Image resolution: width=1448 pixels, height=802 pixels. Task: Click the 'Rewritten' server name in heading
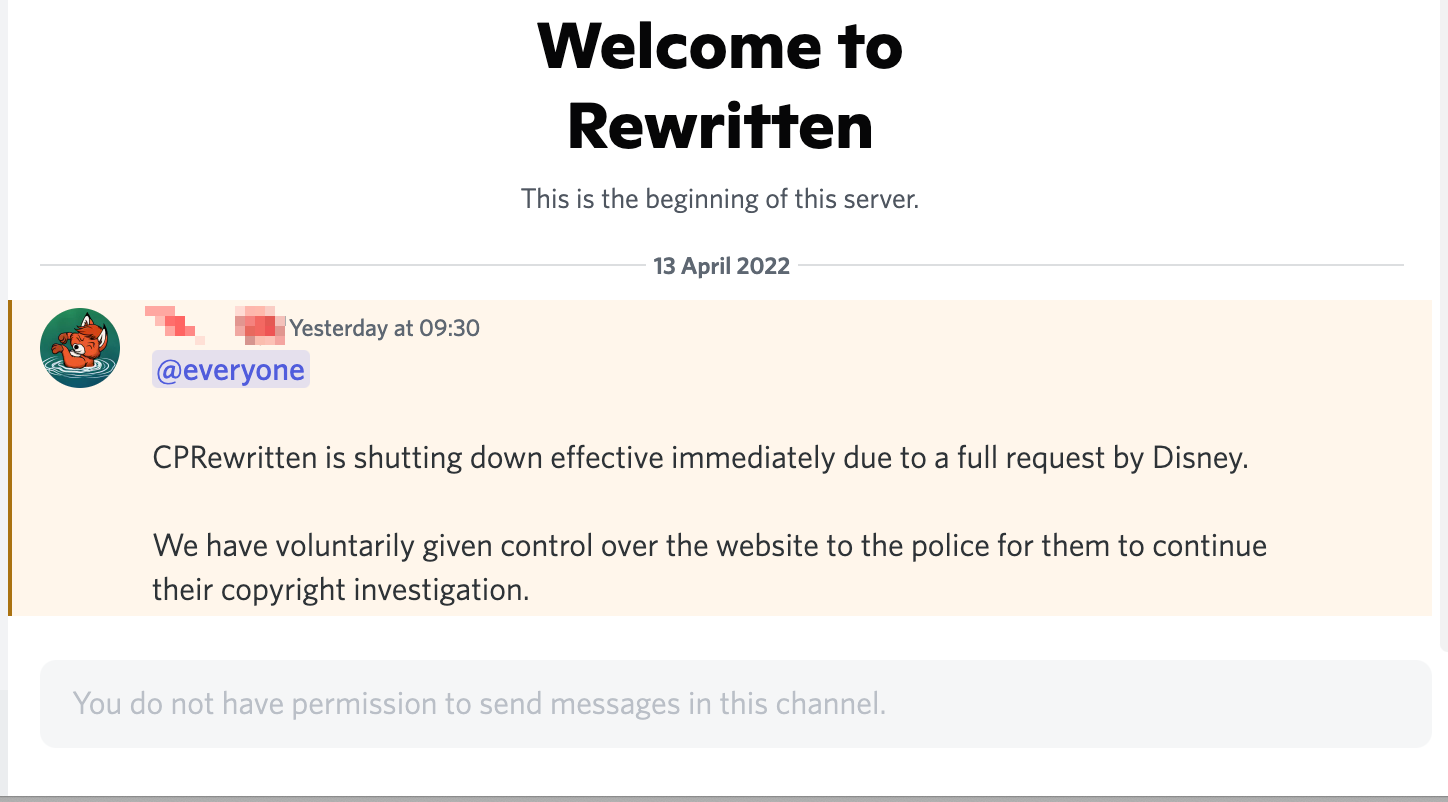click(x=720, y=125)
